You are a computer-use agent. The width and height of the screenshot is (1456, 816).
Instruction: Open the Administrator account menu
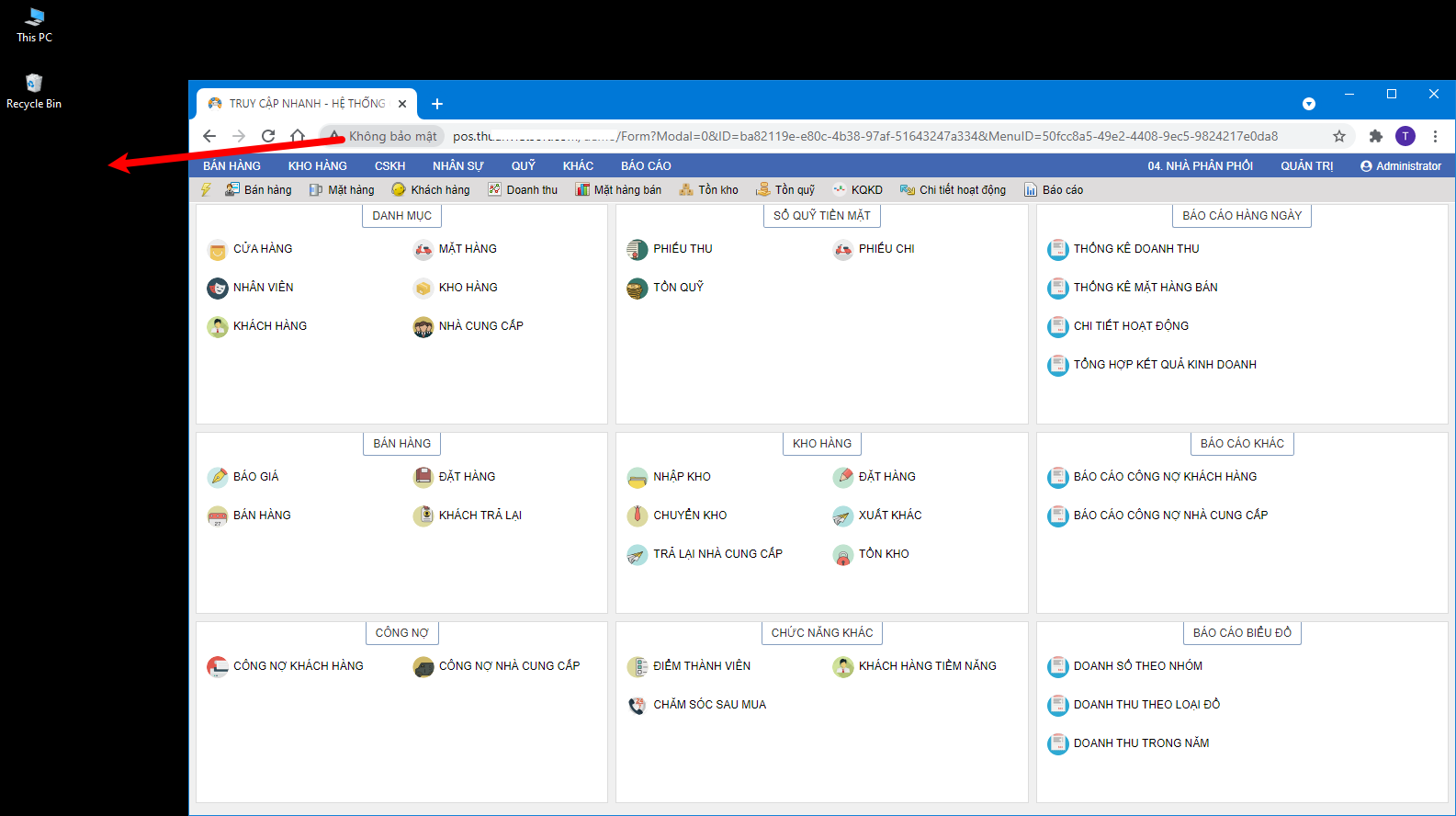coord(1401,166)
